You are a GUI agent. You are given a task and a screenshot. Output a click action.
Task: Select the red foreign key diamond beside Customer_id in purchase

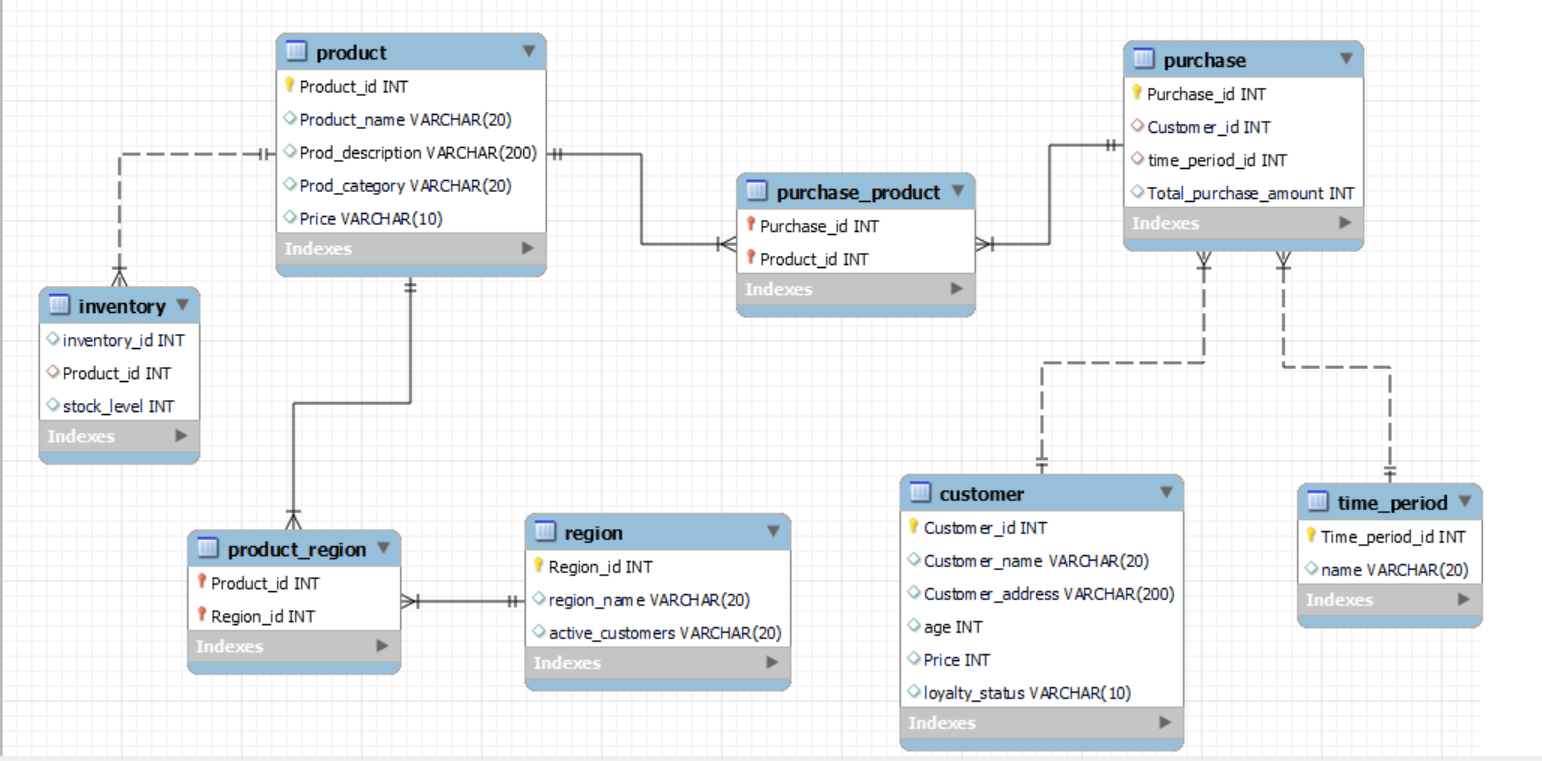click(x=1138, y=127)
